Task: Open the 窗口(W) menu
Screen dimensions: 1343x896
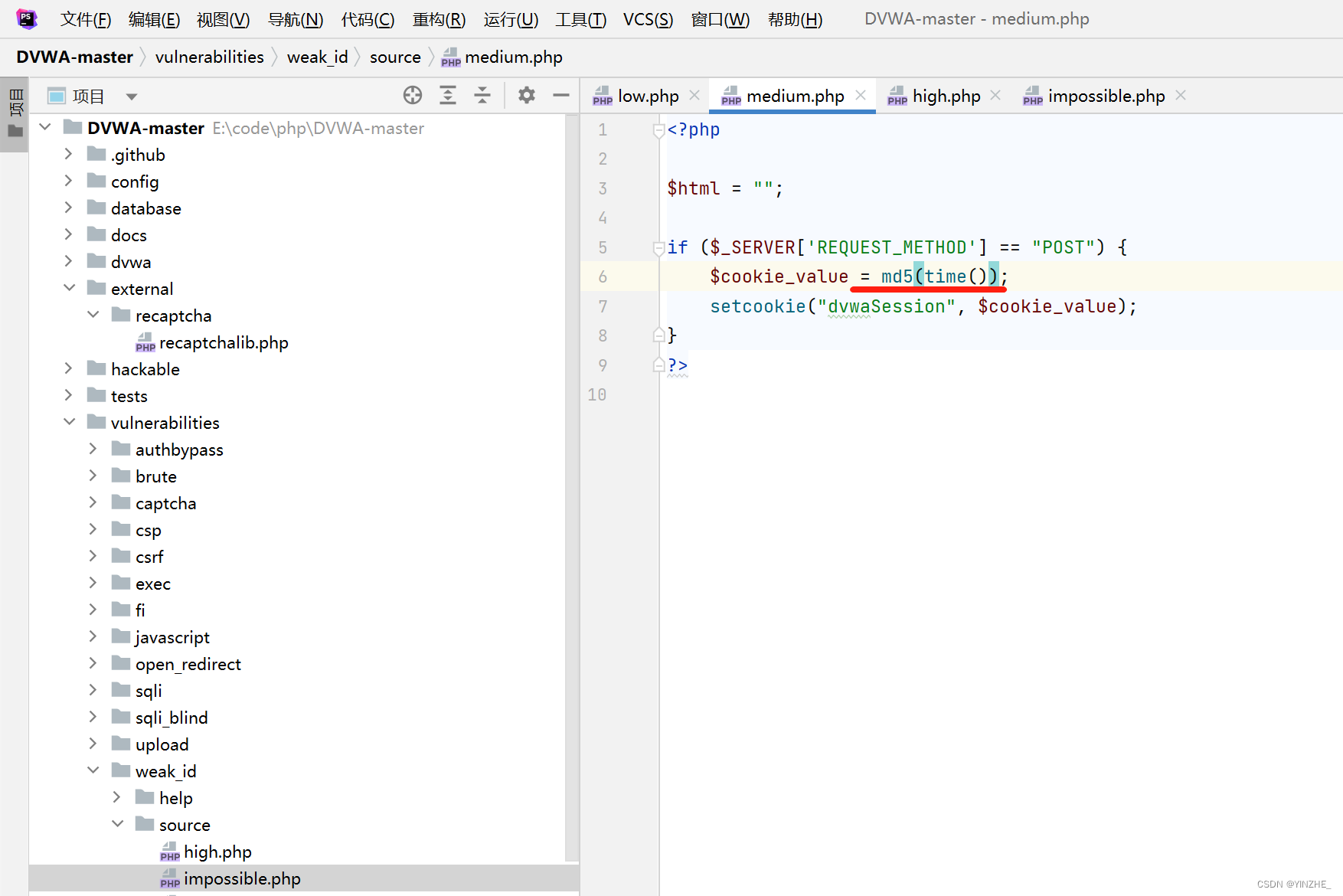Action: (720, 19)
